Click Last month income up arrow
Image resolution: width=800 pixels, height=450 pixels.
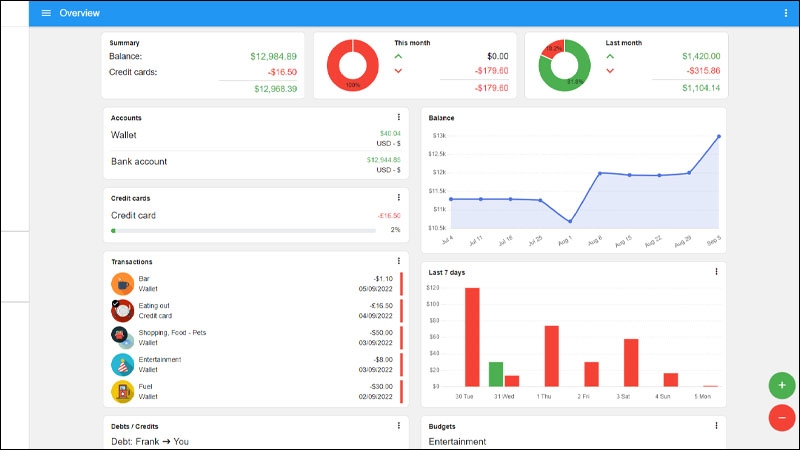(610, 57)
